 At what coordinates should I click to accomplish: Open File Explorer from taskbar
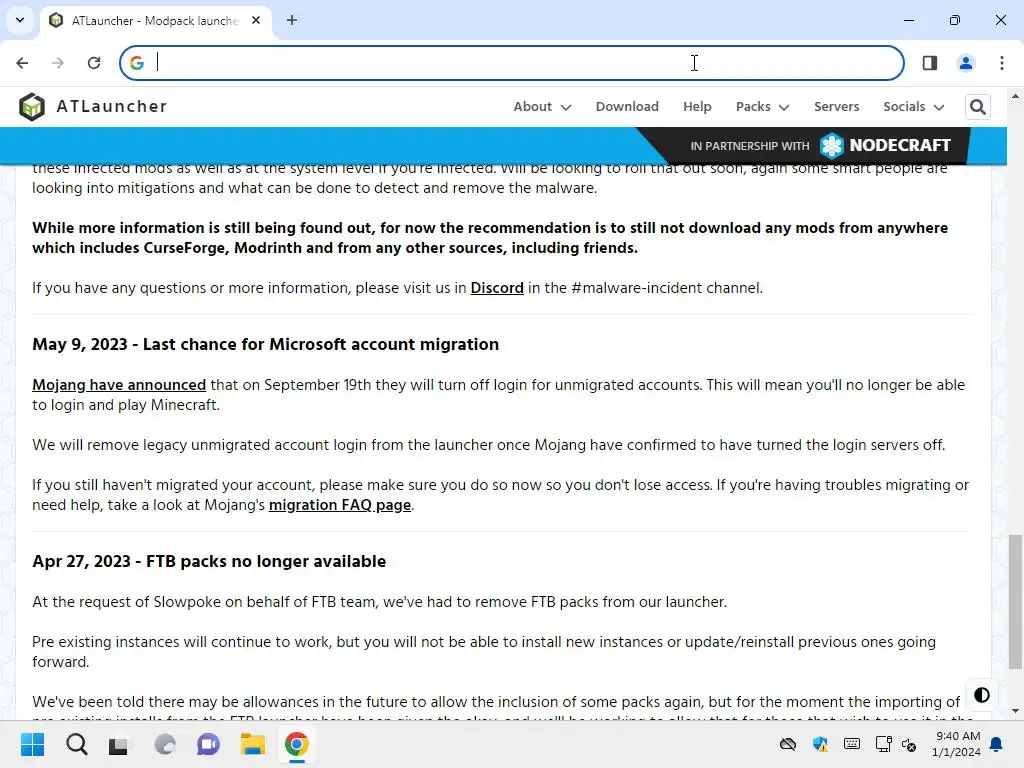[252, 744]
